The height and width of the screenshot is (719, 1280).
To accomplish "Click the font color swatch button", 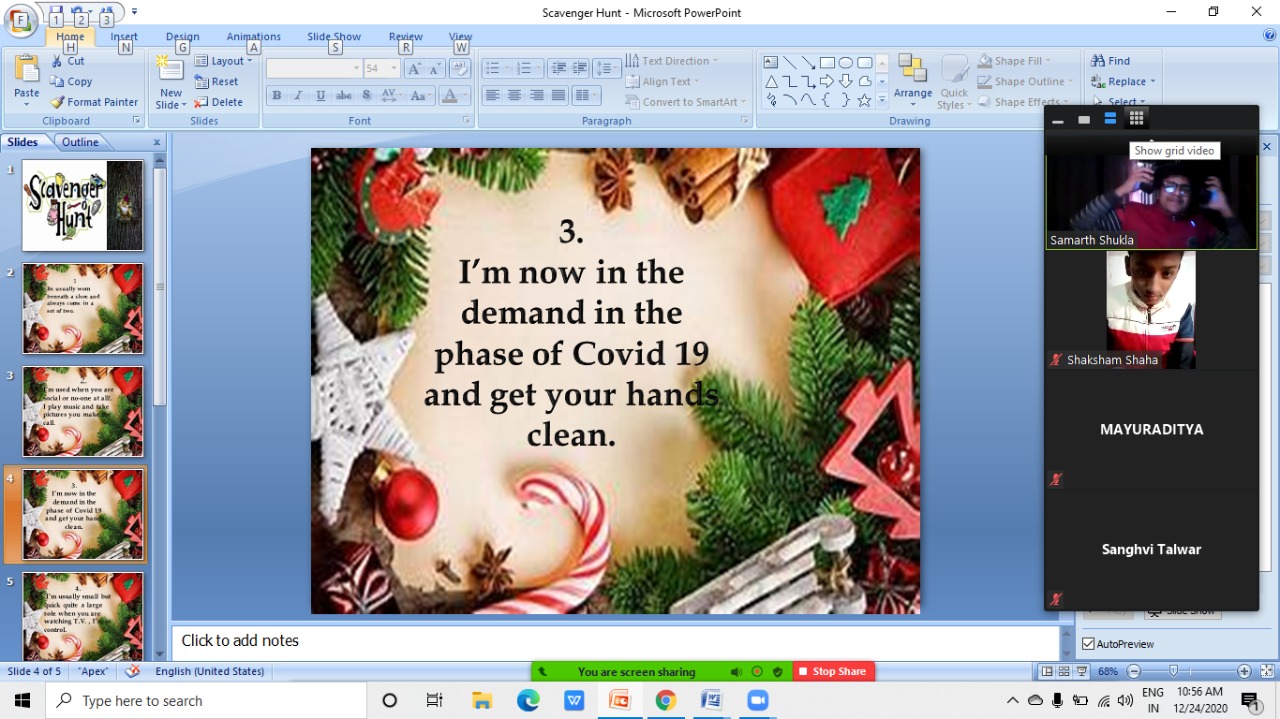I will coord(449,96).
